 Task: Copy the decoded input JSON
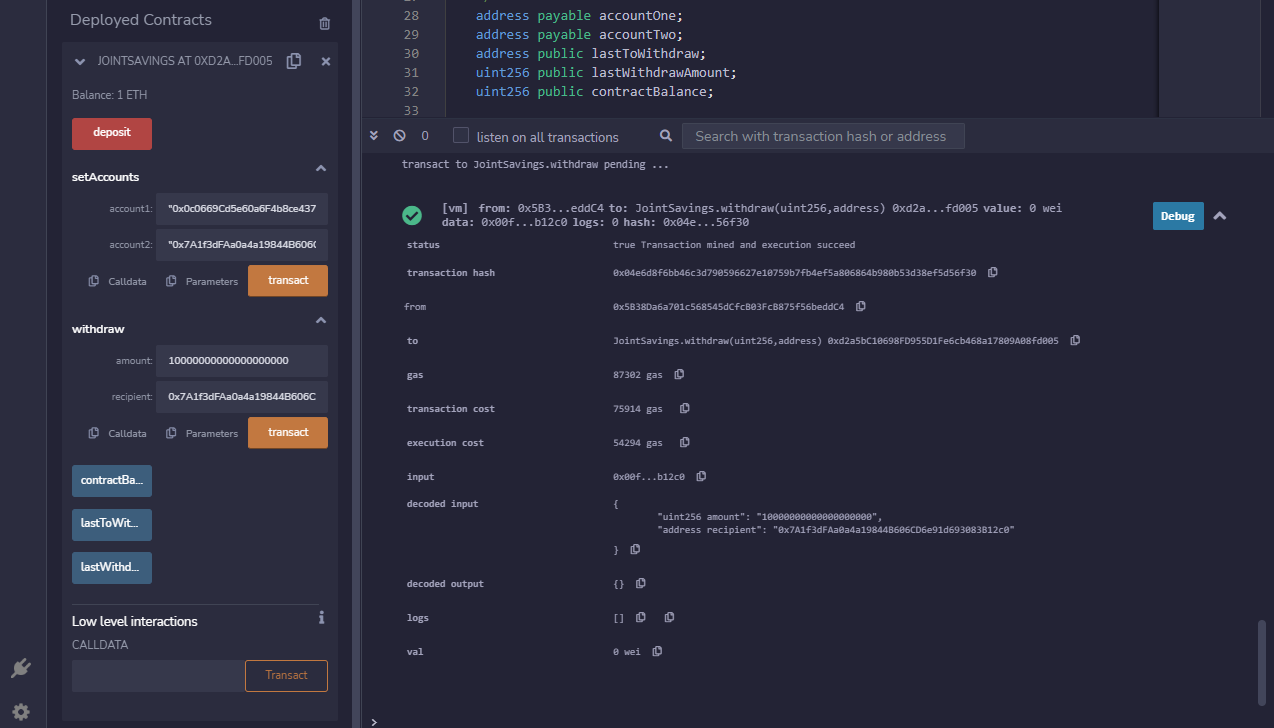pos(635,549)
